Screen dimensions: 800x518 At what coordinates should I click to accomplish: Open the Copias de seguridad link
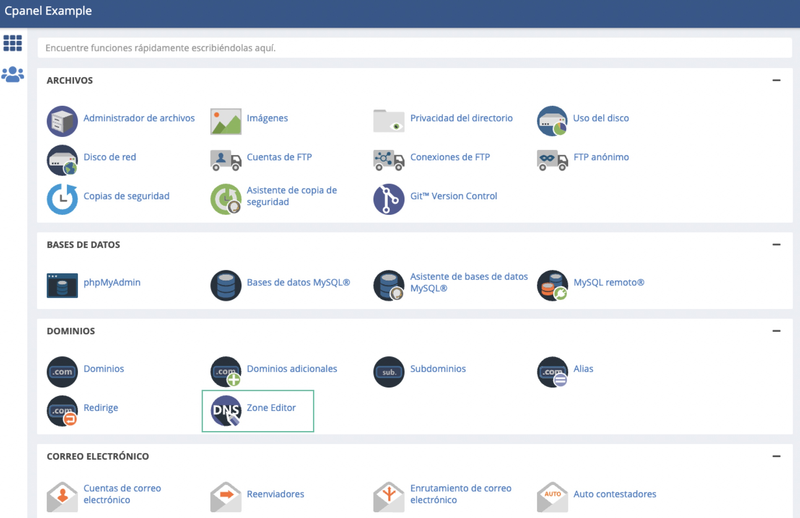126,196
